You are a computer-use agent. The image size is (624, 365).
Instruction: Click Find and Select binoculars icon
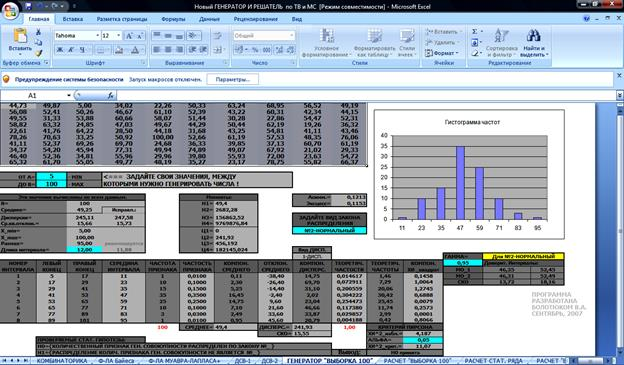point(534,36)
